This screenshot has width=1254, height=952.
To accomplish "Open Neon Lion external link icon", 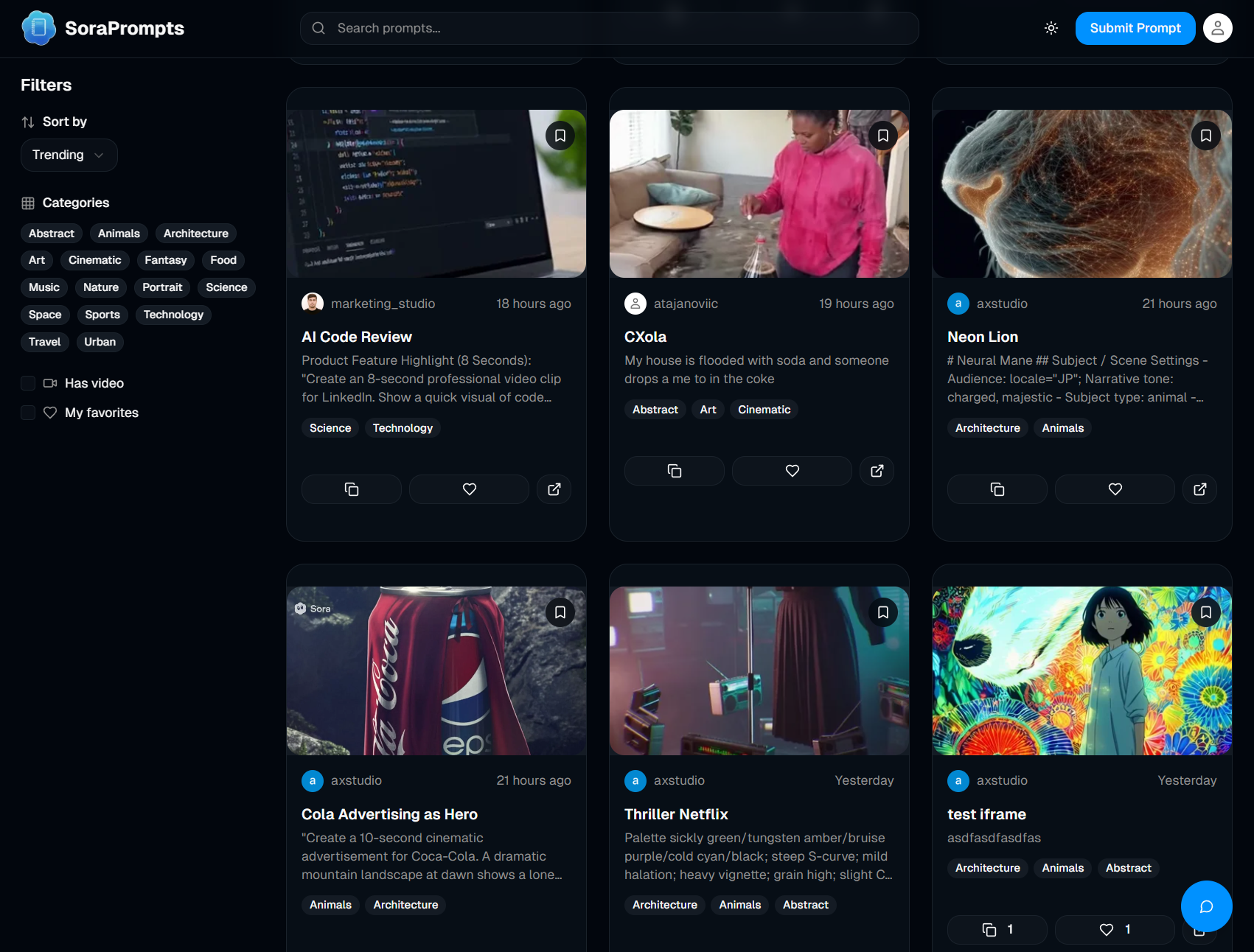I will click(1200, 489).
